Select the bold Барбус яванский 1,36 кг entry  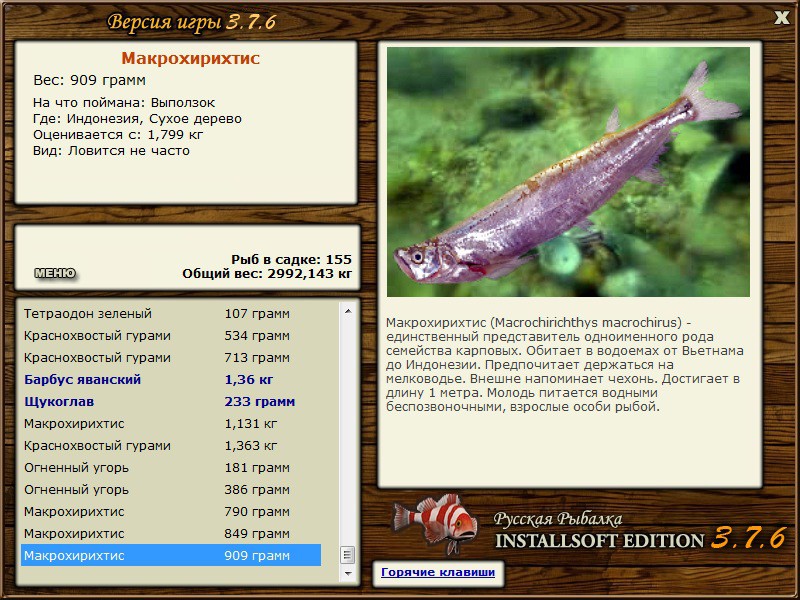point(171,380)
